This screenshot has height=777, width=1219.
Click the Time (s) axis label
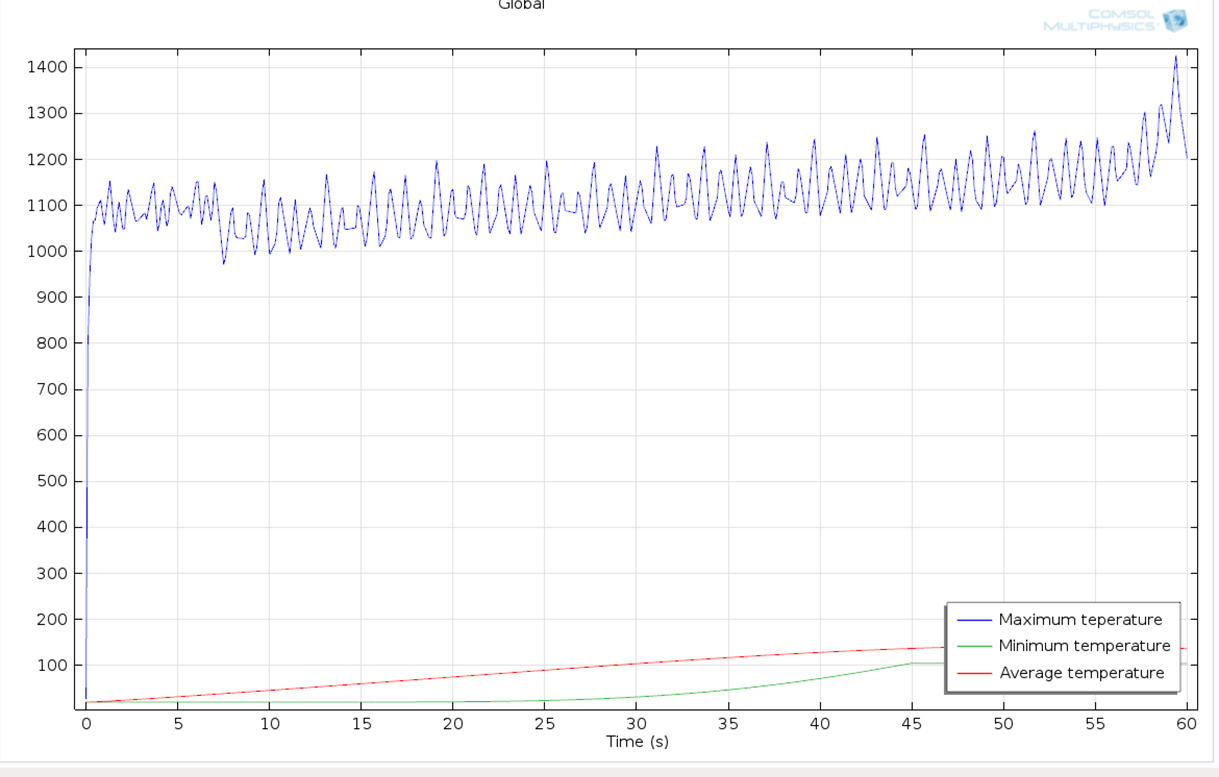click(637, 742)
